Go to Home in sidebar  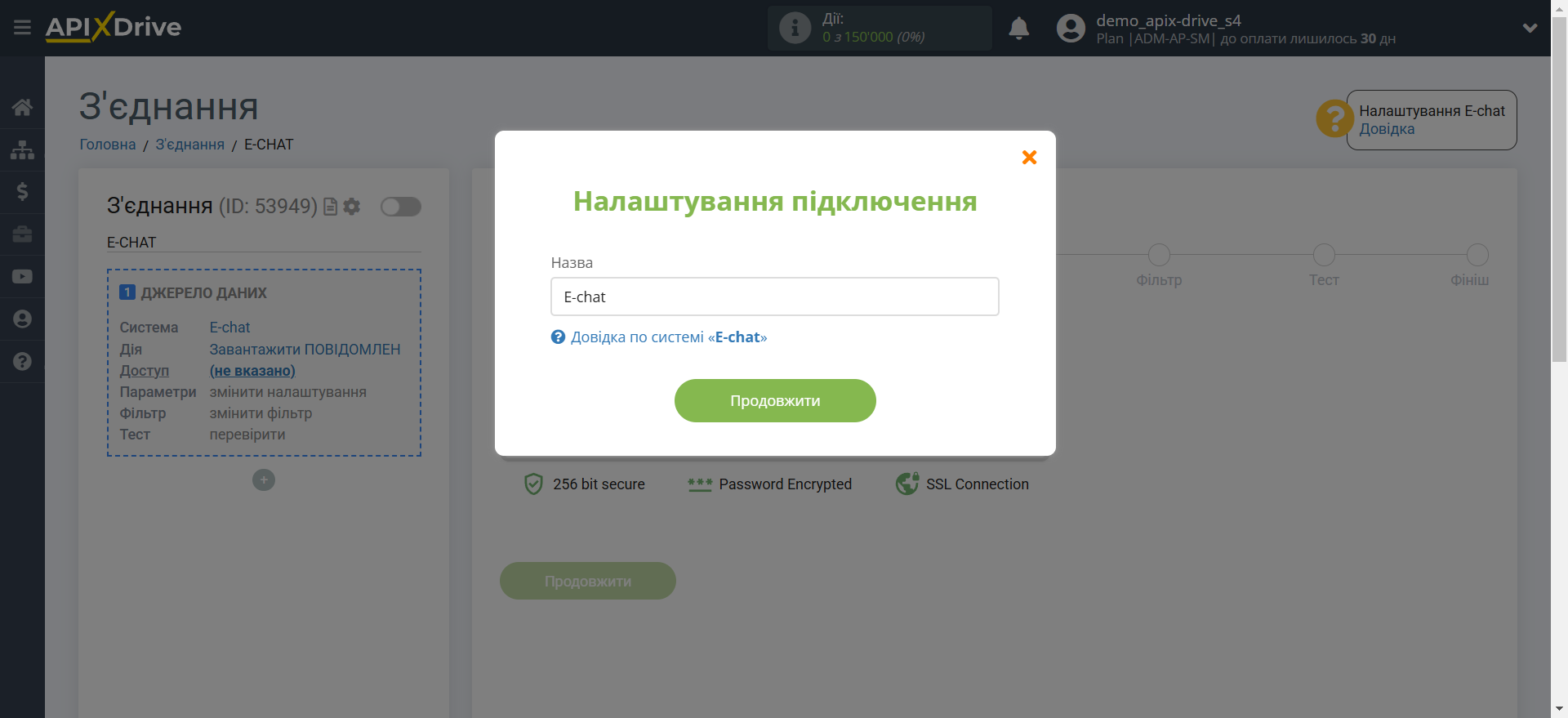tap(22, 107)
